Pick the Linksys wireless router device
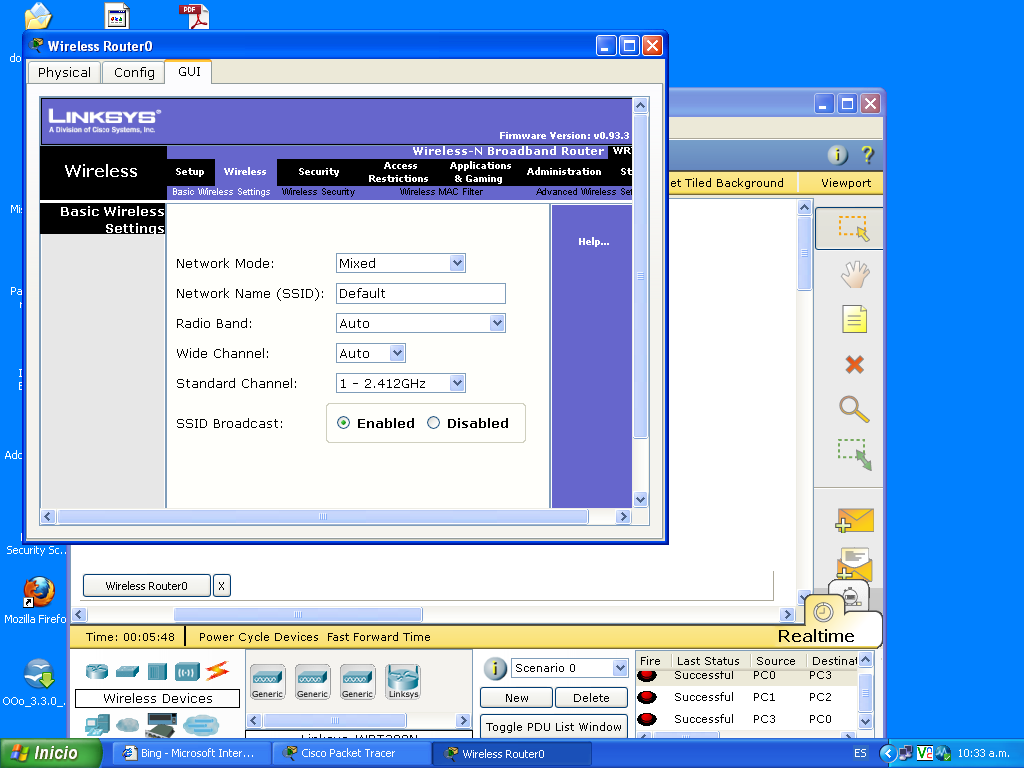1024x768 pixels. tap(403, 682)
